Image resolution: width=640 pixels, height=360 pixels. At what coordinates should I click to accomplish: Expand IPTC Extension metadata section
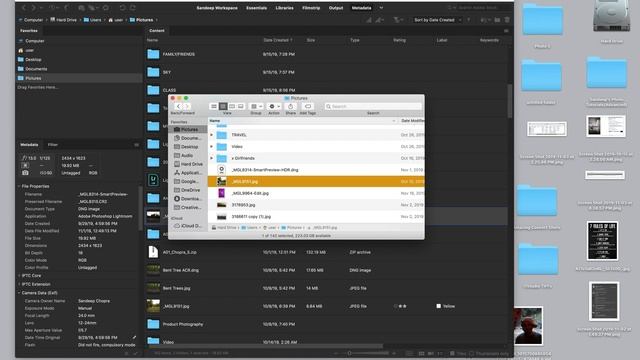click(19, 284)
